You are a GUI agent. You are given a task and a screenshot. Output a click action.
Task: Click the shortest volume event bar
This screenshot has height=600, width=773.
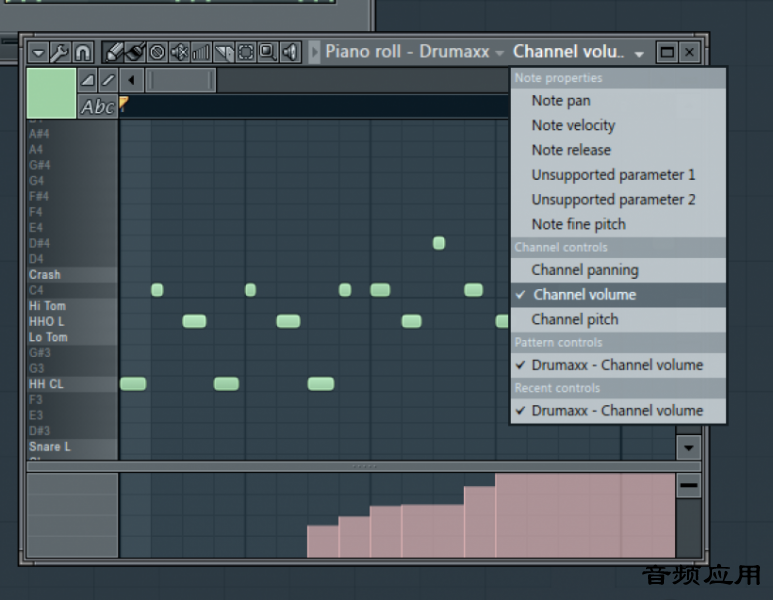[322, 541]
